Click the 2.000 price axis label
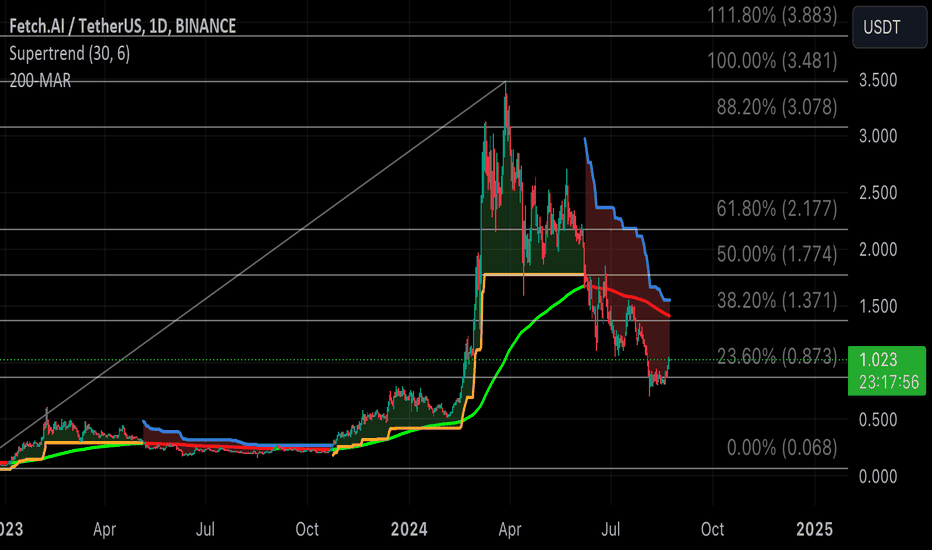The height and width of the screenshot is (550, 932). [x=878, y=249]
